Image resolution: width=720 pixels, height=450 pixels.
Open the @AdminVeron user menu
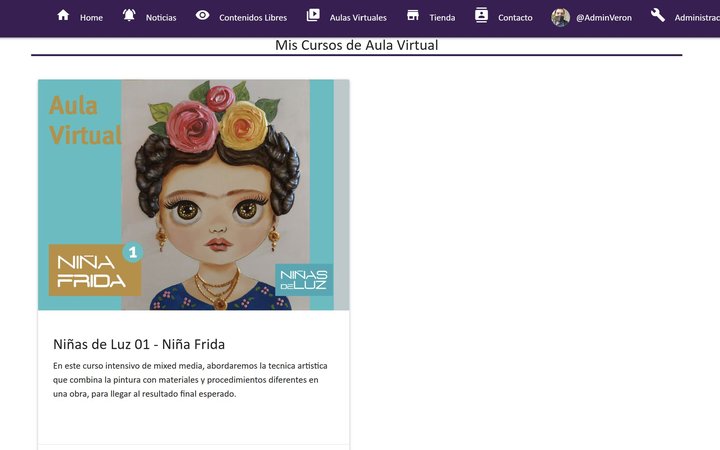[603, 18]
